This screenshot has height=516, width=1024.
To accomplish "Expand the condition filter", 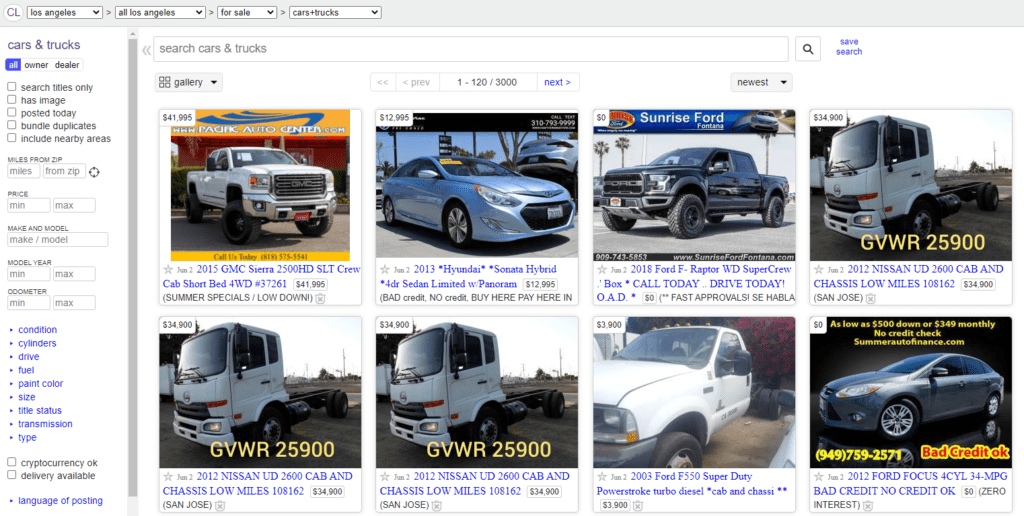I will (37, 330).
